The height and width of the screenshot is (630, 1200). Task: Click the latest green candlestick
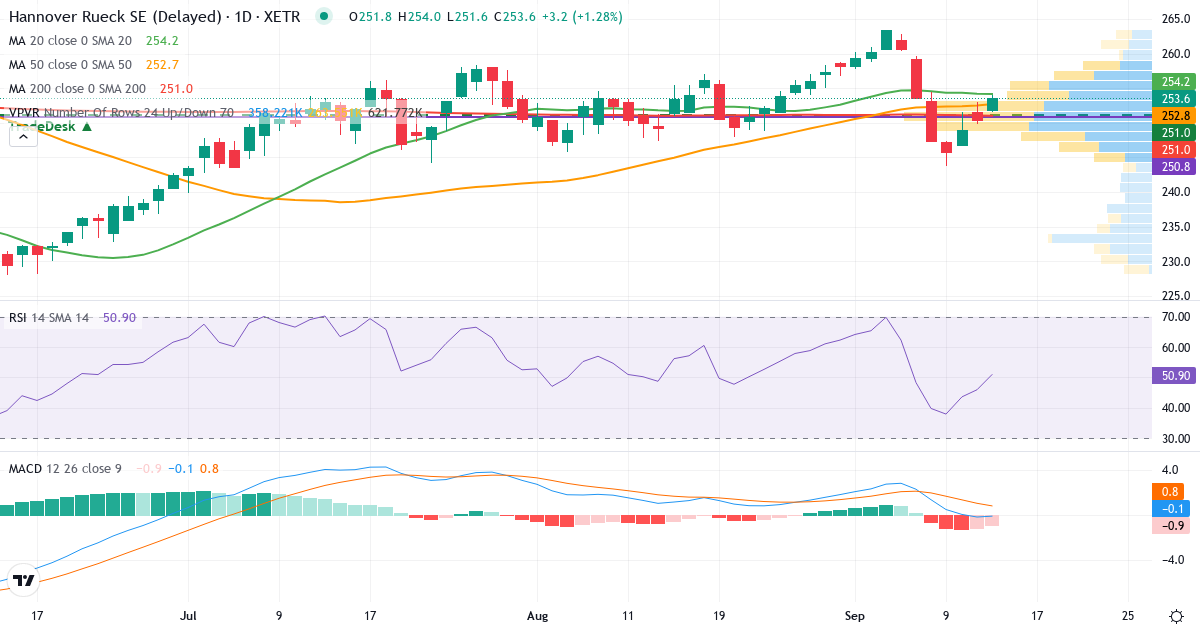click(992, 104)
